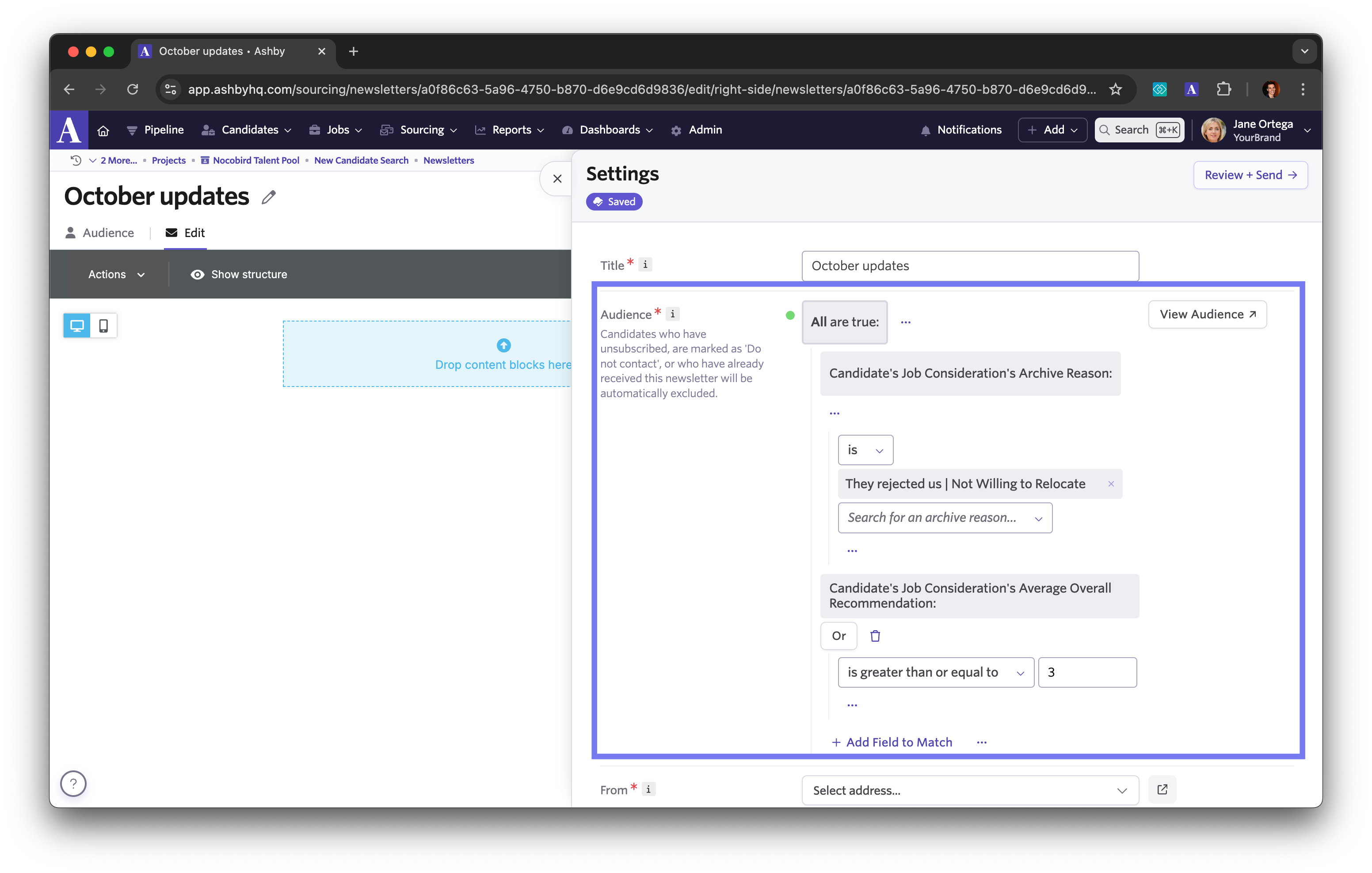Viewport: 1372px width, 873px height.
Task: Open the 'is' operator dropdown
Action: pyautogui.click(x=865, y=450)
